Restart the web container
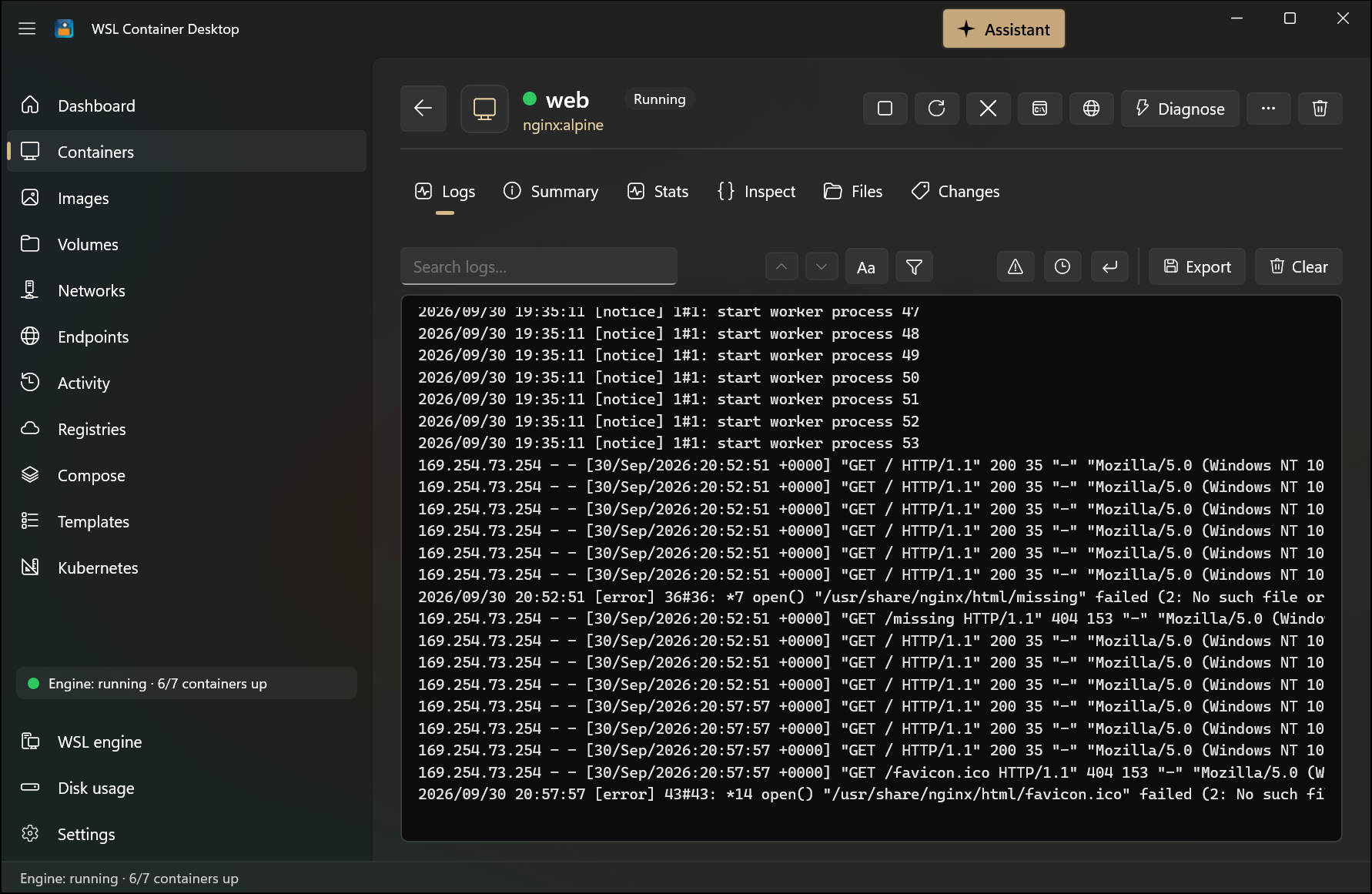1372x894 pixels. coord(936,109)
